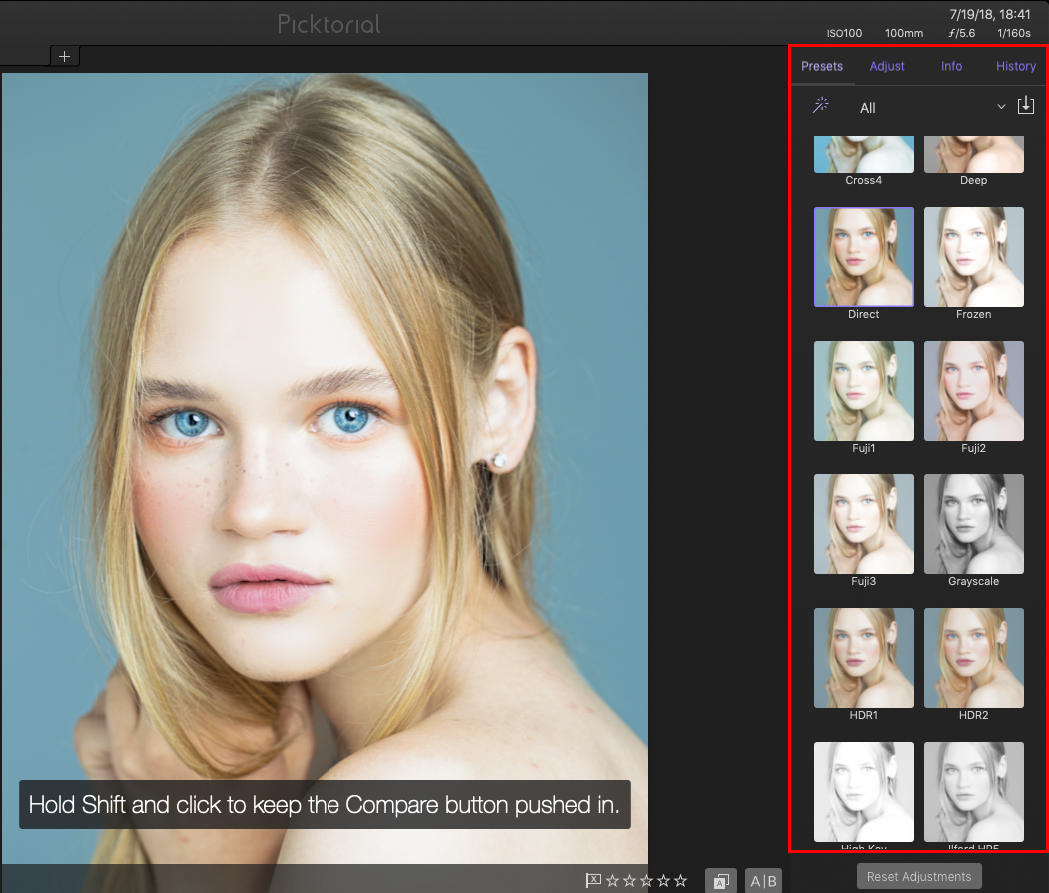Select the High Key preset thumbnail

click(863, 791)
